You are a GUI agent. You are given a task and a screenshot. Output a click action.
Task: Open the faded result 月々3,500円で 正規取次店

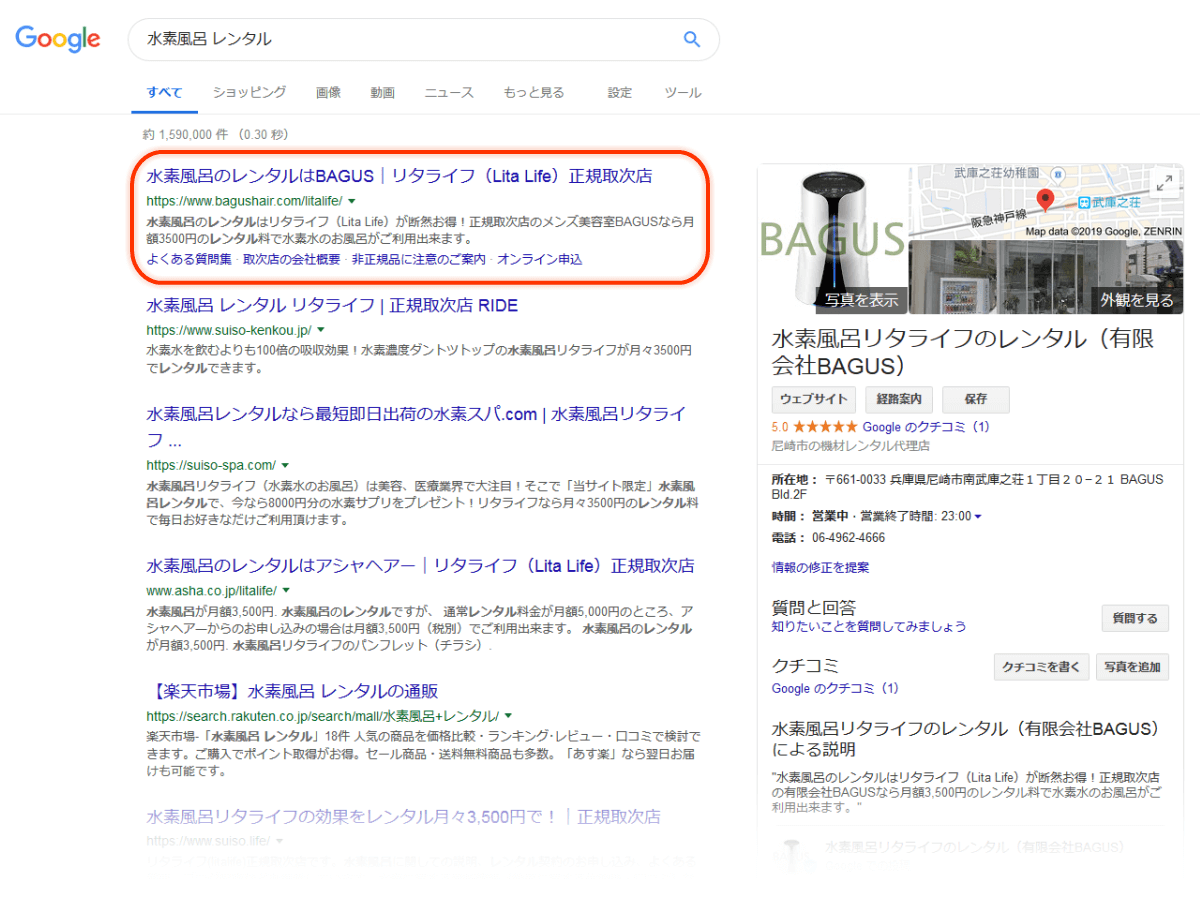tap(404, 816)
